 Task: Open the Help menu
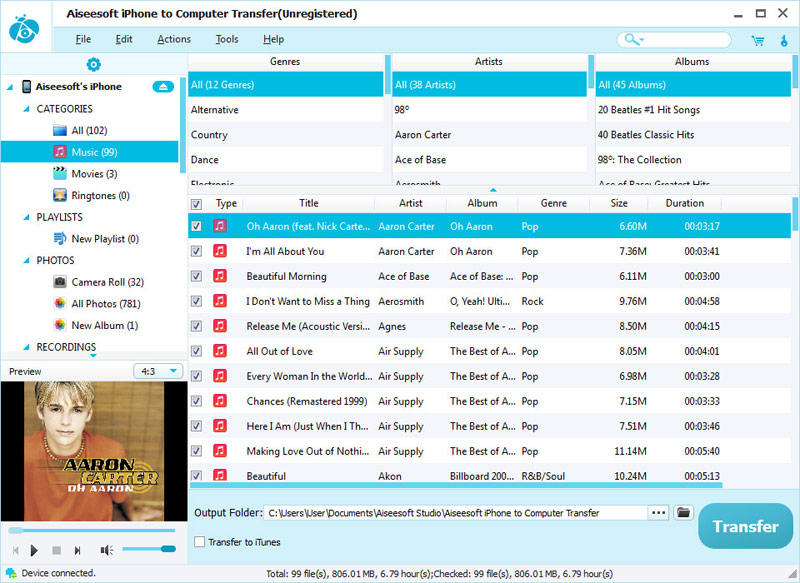273,39
